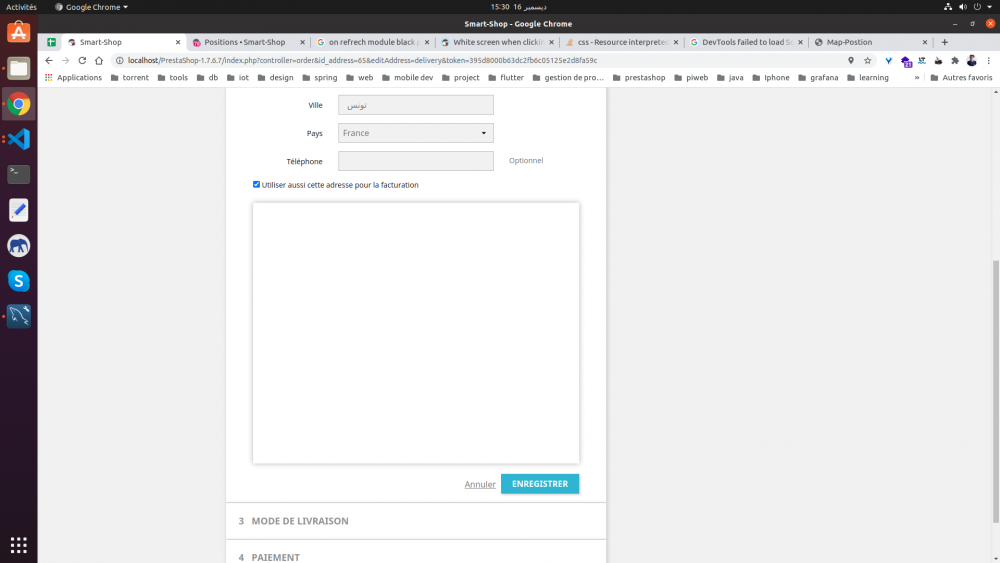
Task: Open the clock and calendar panel
Action: [x=518, y=7]
